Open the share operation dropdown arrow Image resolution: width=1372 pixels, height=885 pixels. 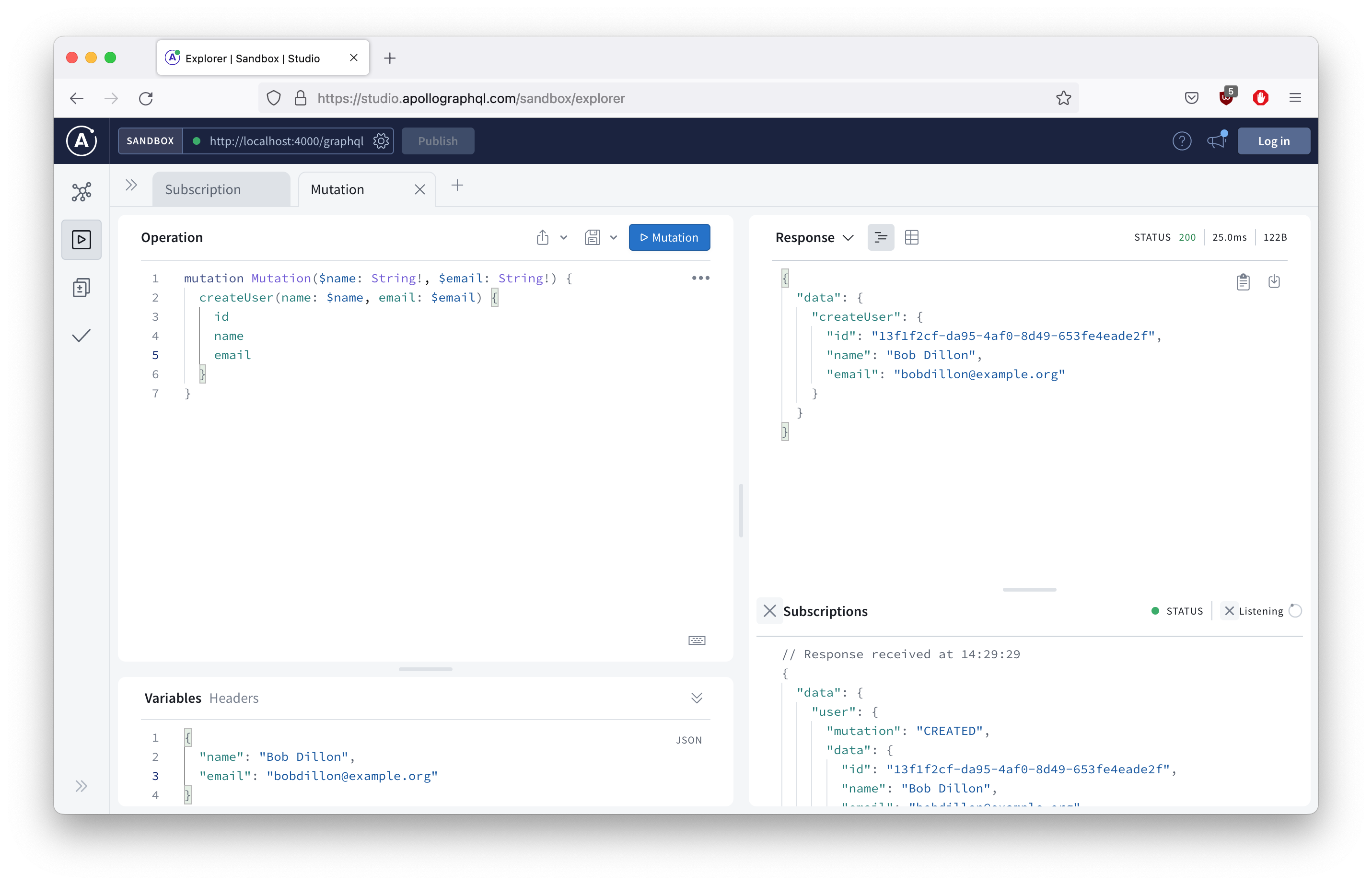click(564, 237)
